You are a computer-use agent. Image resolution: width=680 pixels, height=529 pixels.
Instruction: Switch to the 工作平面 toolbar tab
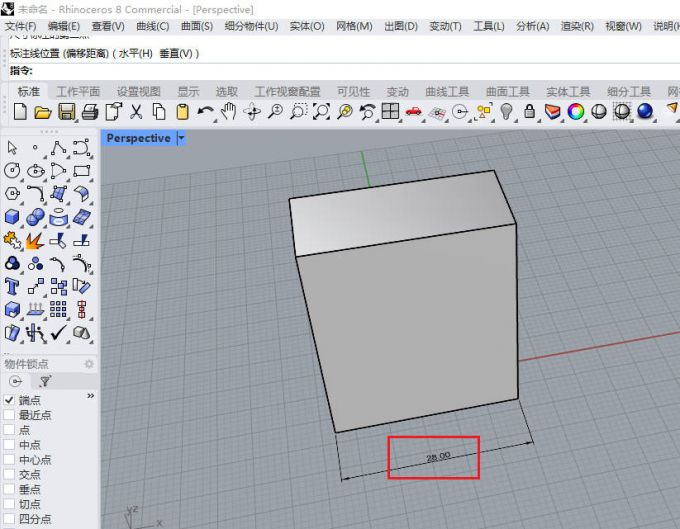78,91
